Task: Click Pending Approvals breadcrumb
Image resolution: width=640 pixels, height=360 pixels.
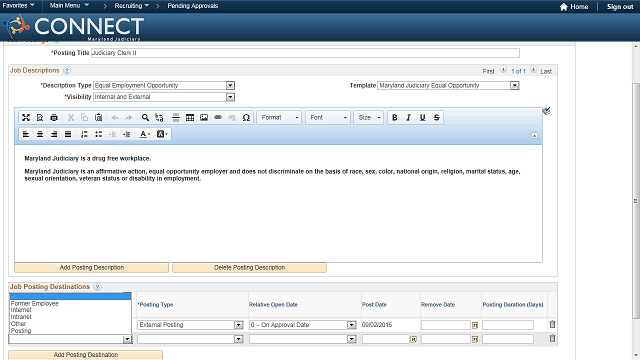Action: pyautogui.click(x=193, y=6)
